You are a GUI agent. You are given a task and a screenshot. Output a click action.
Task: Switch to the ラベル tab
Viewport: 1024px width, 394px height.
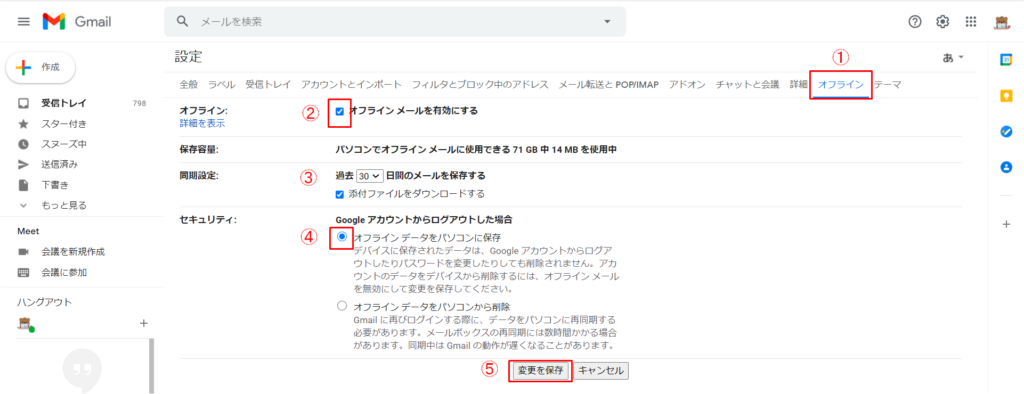coord(221,84)
